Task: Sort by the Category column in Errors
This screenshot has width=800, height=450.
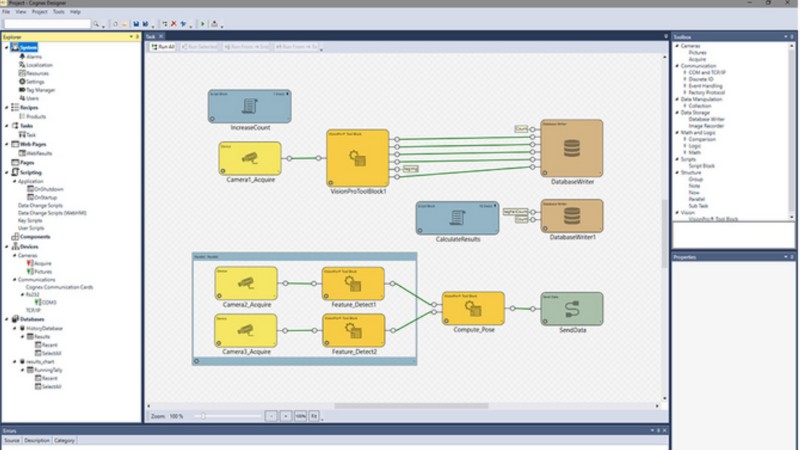Action: [x=64, y=440]
